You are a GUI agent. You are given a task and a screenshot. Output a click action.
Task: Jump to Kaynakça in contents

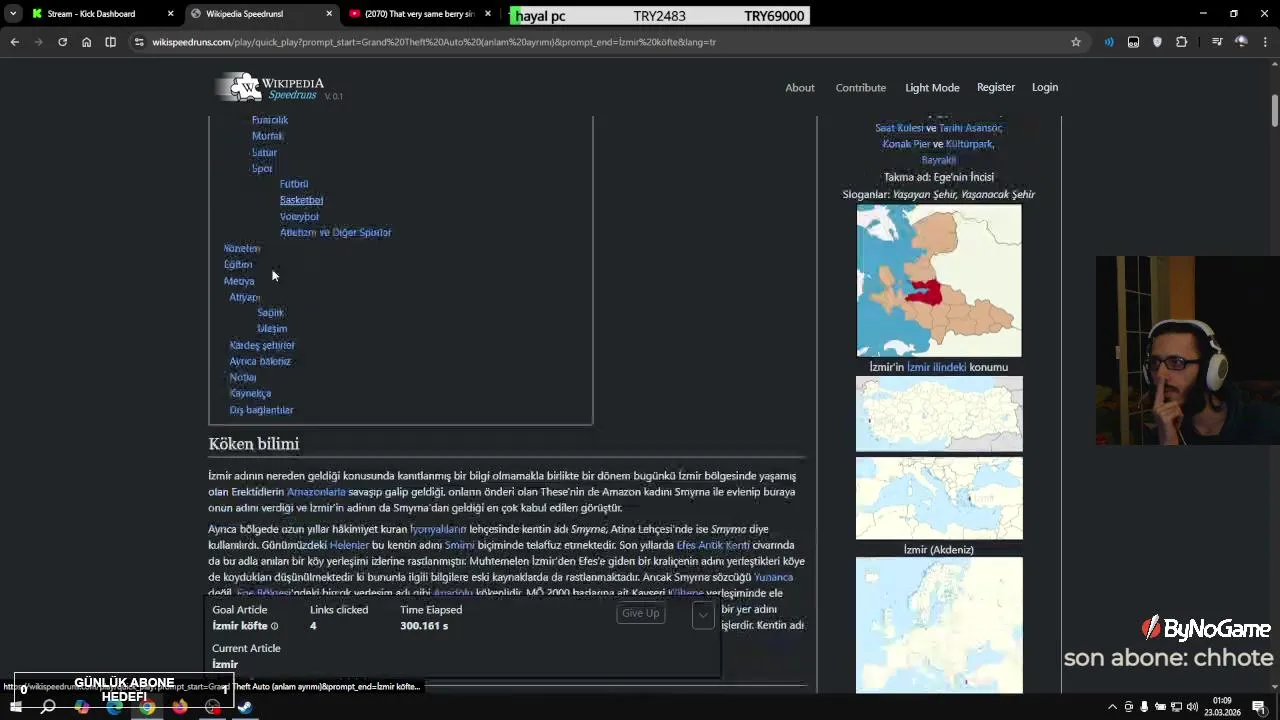pos(250,393)
